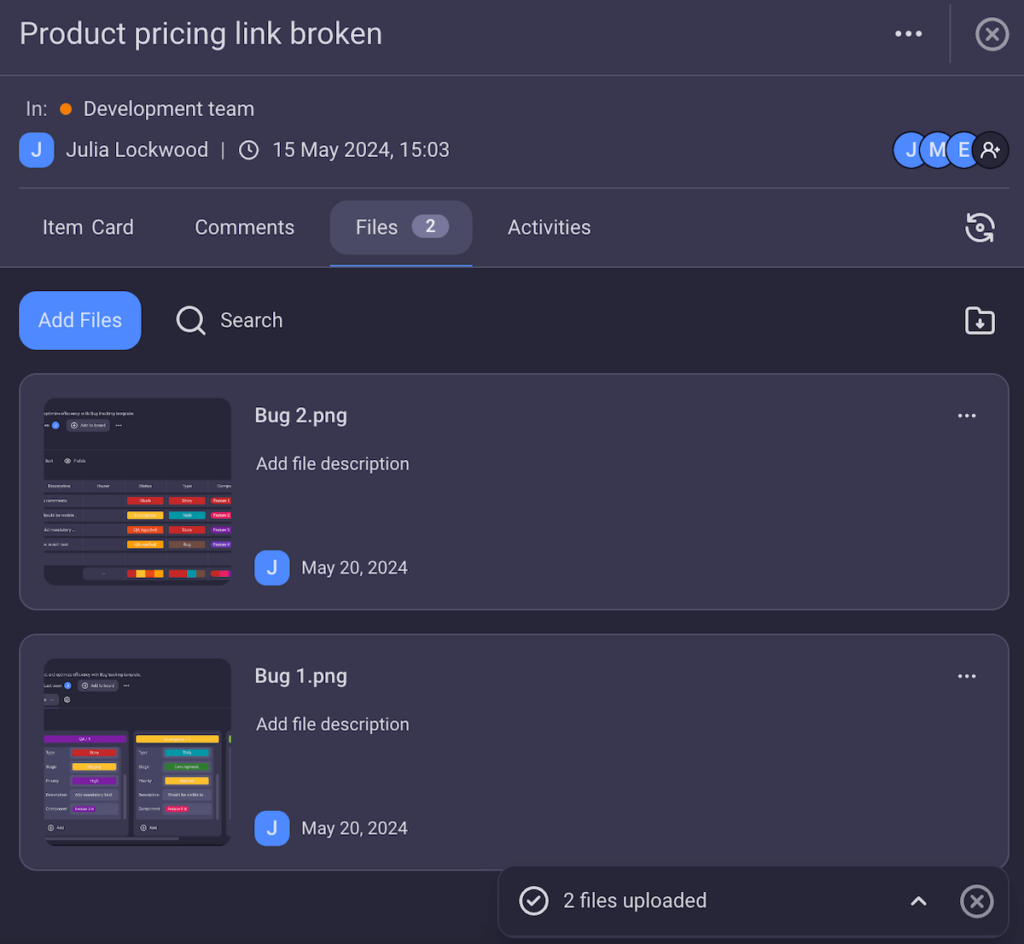Open the Bug 1.png three-dot menu

coord(966,676)
